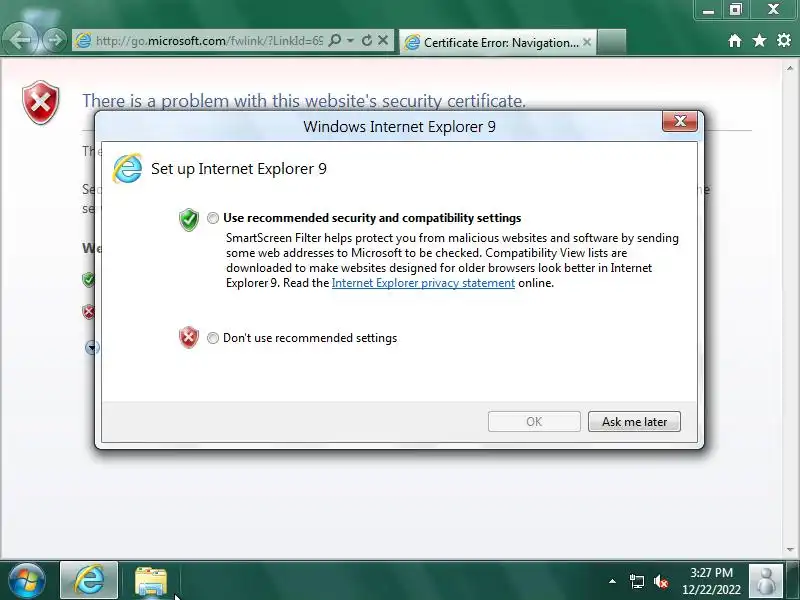Click the search magnifier in the address bar
Viewport: 800px width, 600px height.
pos(335,40)
